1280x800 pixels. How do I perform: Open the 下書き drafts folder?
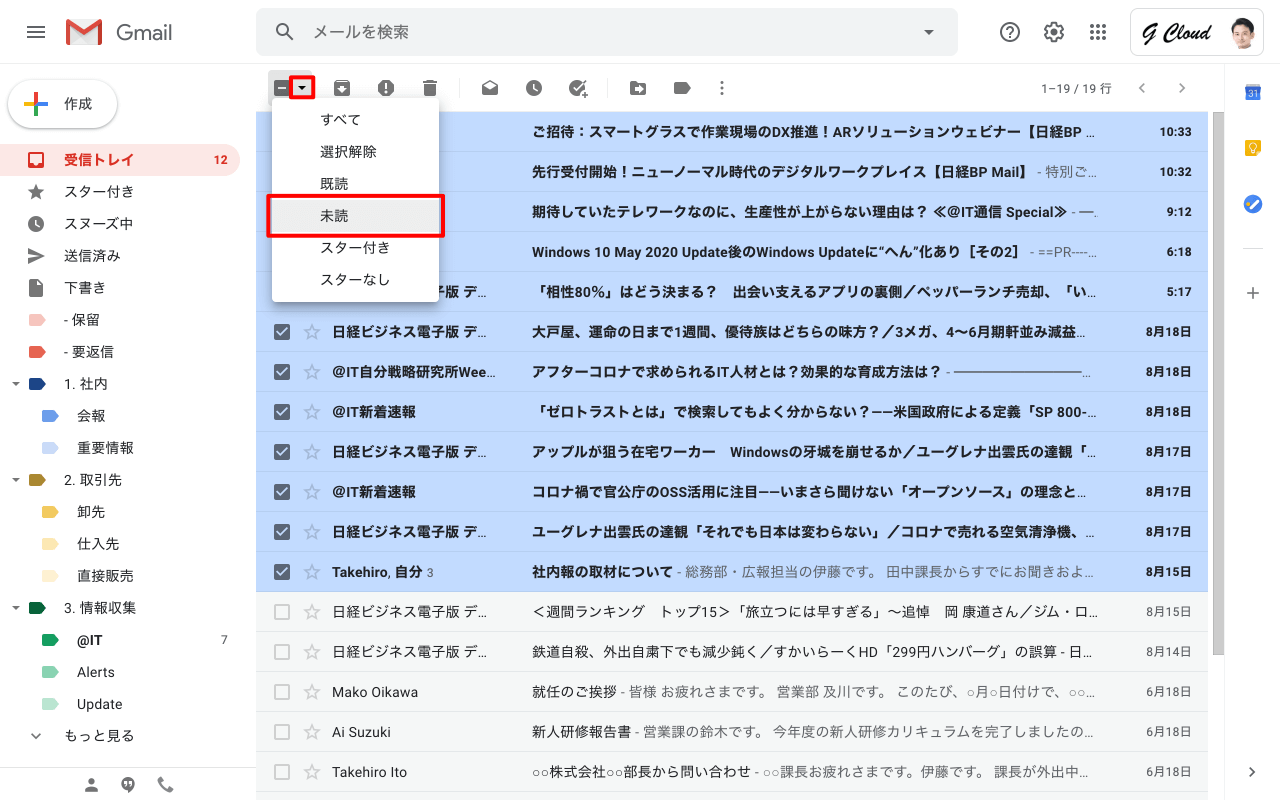(120, 288)
